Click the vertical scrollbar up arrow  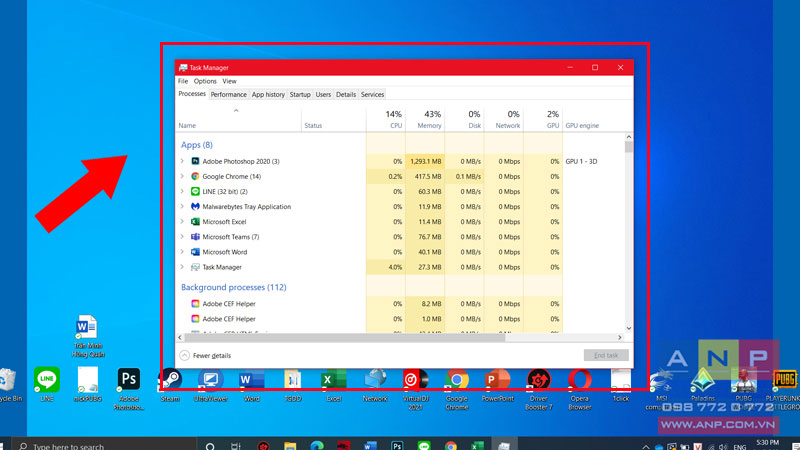pos(629,137)
